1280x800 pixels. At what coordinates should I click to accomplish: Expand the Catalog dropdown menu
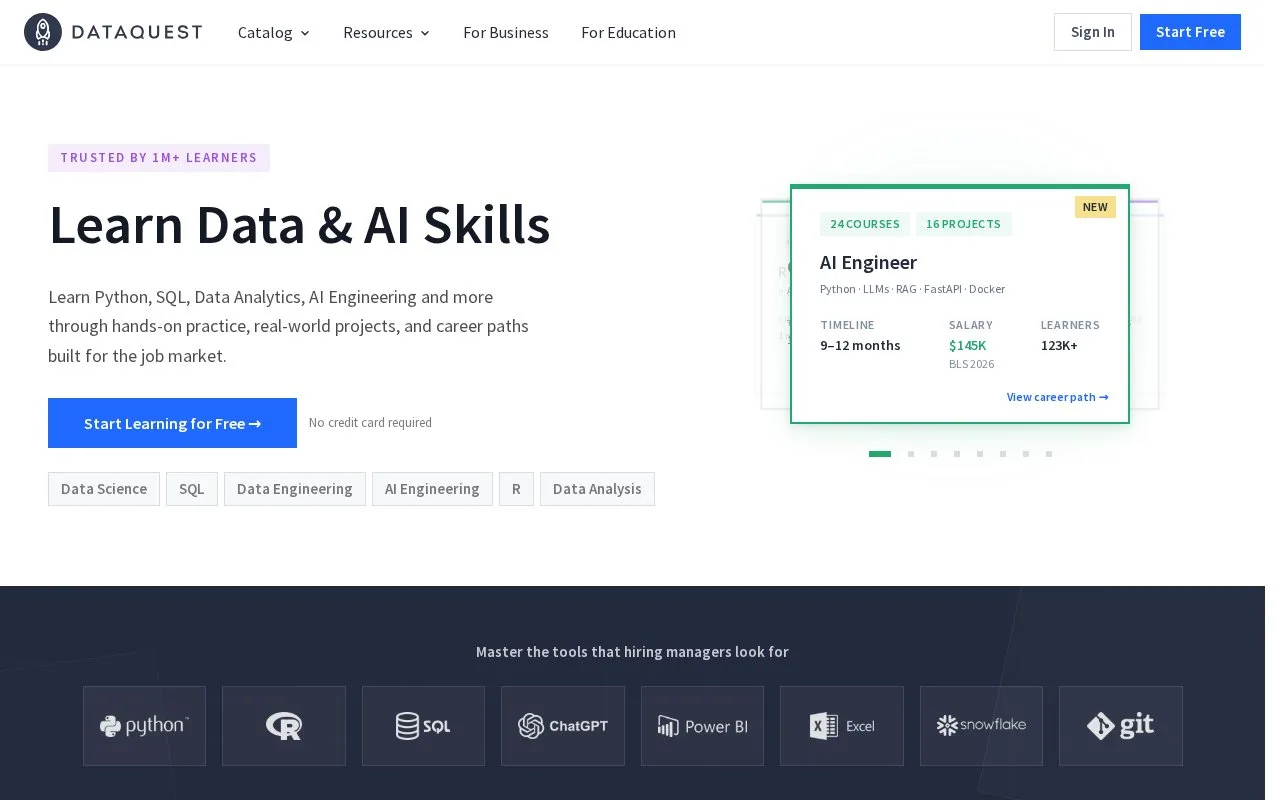pos(274,32)
